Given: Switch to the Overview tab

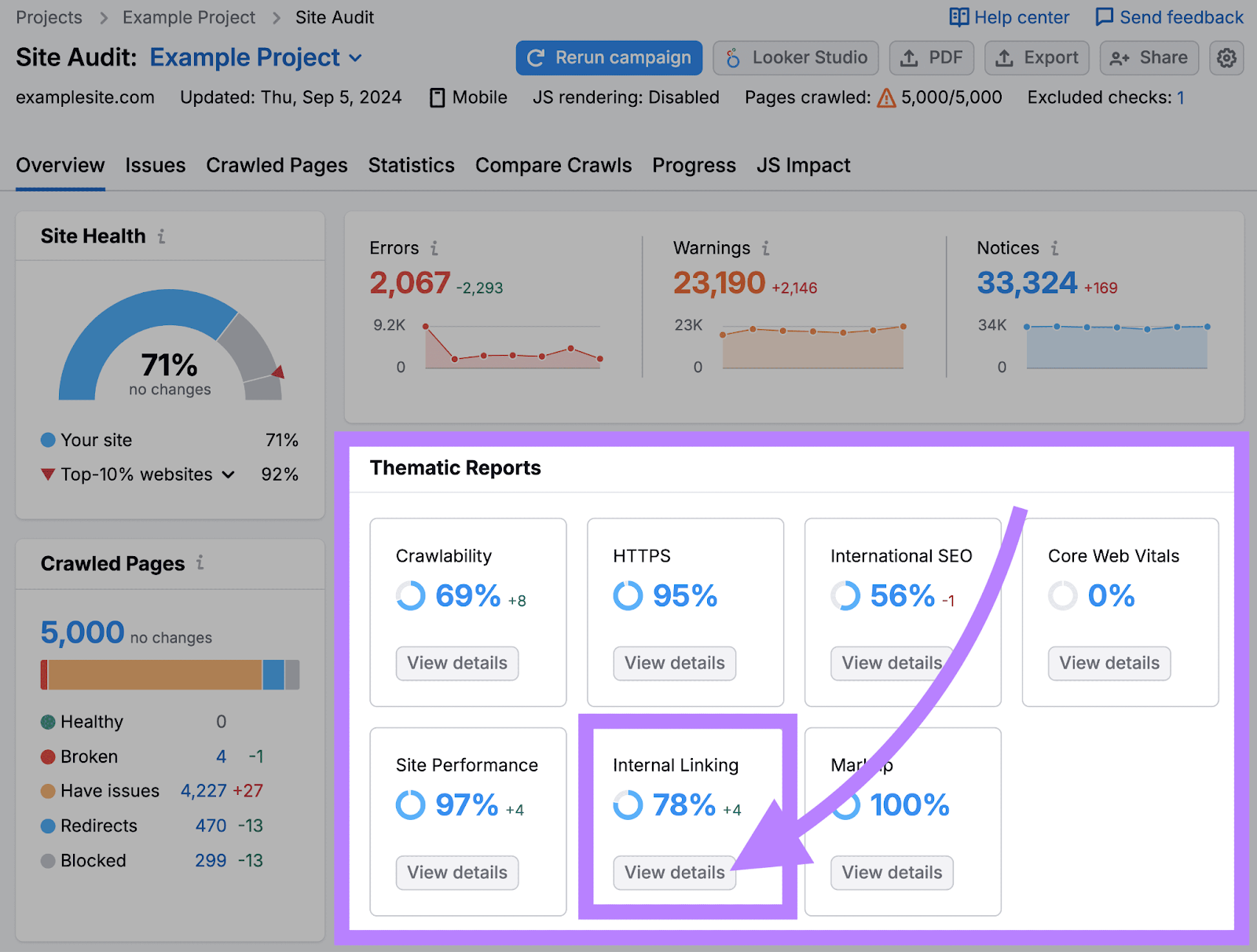Looking at the screenshot, I should coord(60,165).
